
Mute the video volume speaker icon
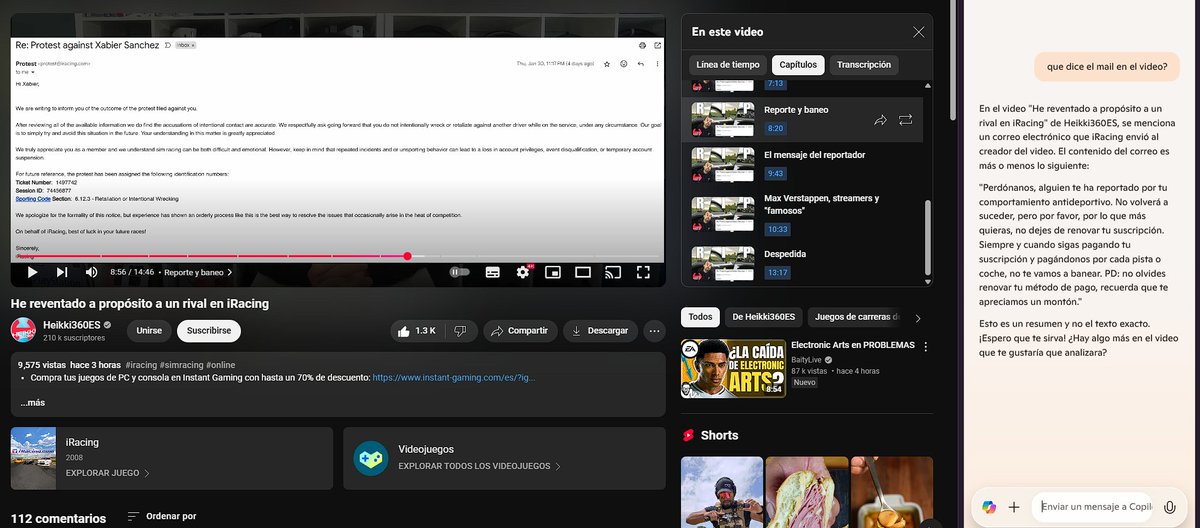point(92,272)
